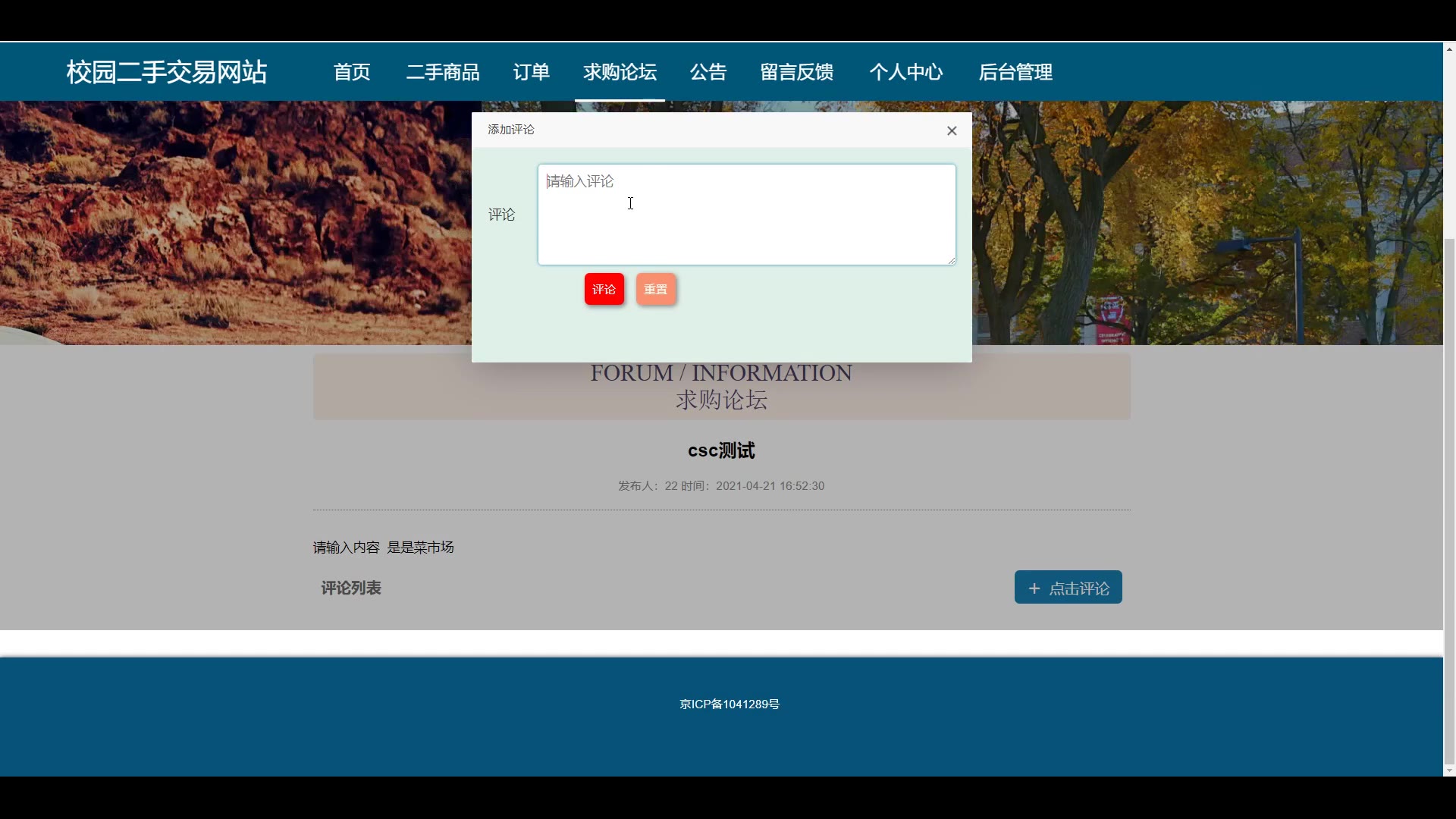Click the post content 是是菜市场
The height and width of the screenshot is (819, 1456).
point(421,547)
